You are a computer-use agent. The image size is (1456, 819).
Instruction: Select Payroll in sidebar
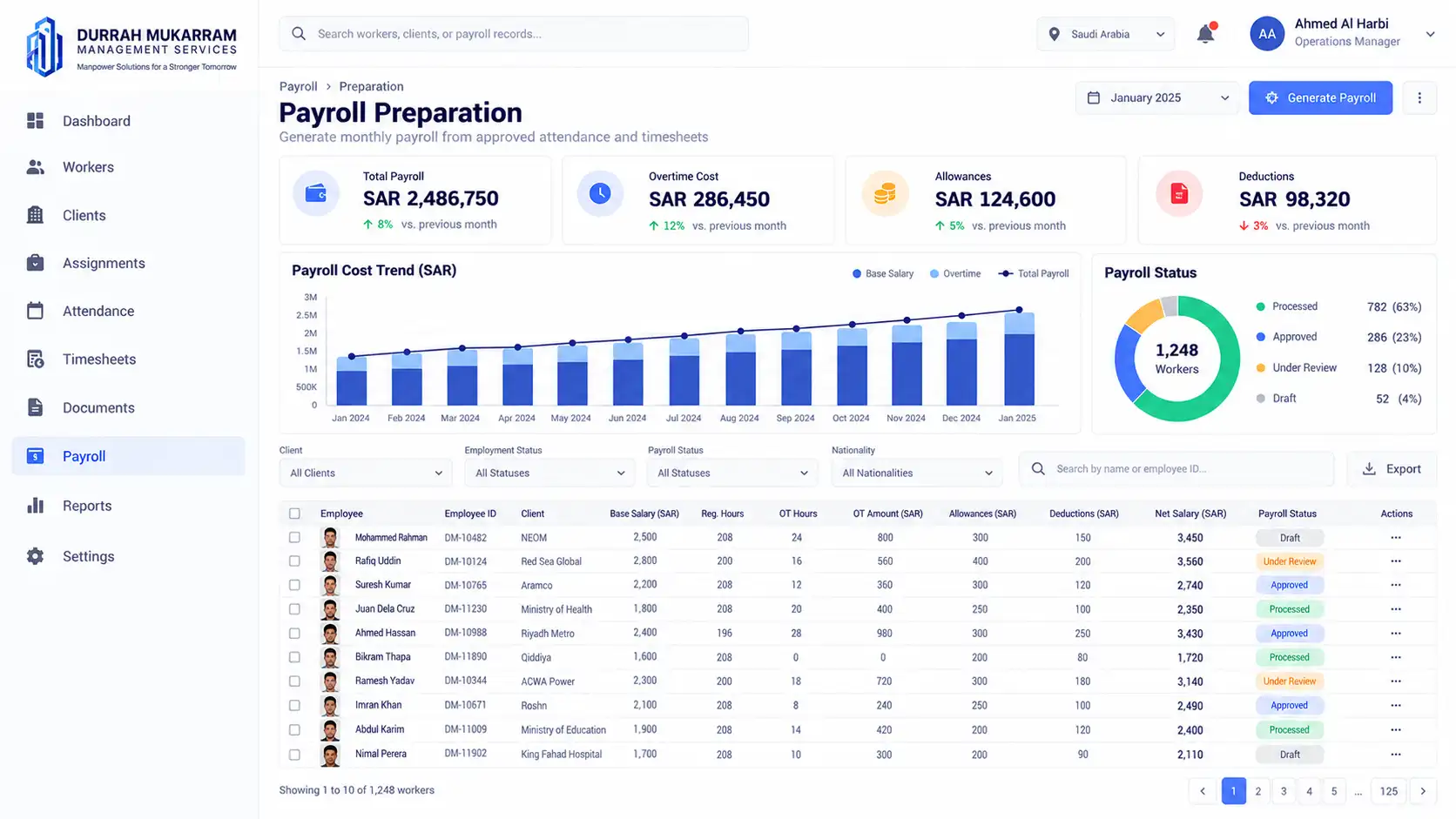(129, 456)
